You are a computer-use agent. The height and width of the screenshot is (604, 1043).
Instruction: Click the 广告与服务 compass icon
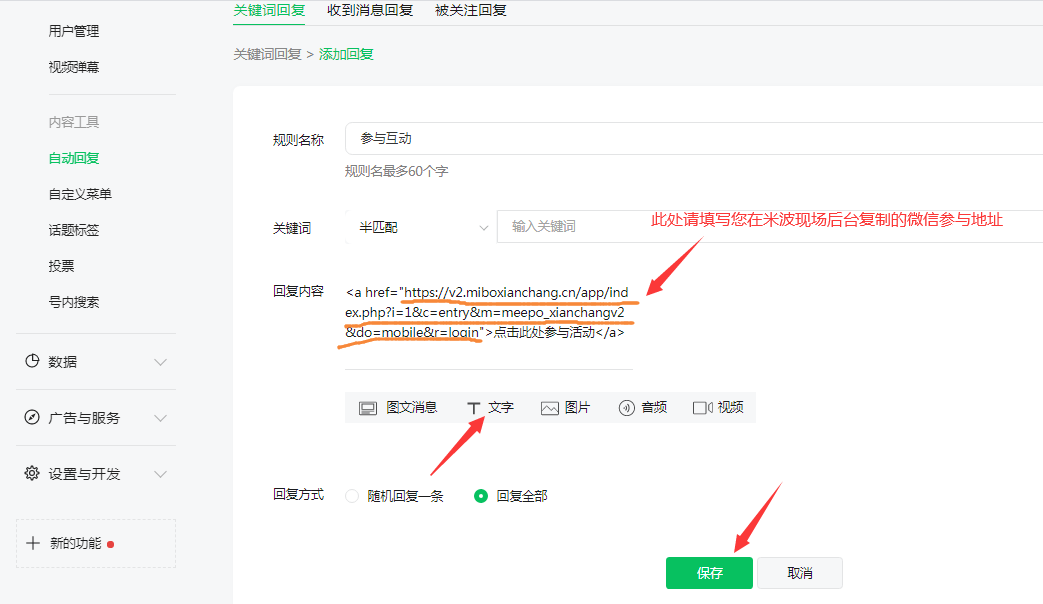[x=32, y=418]
